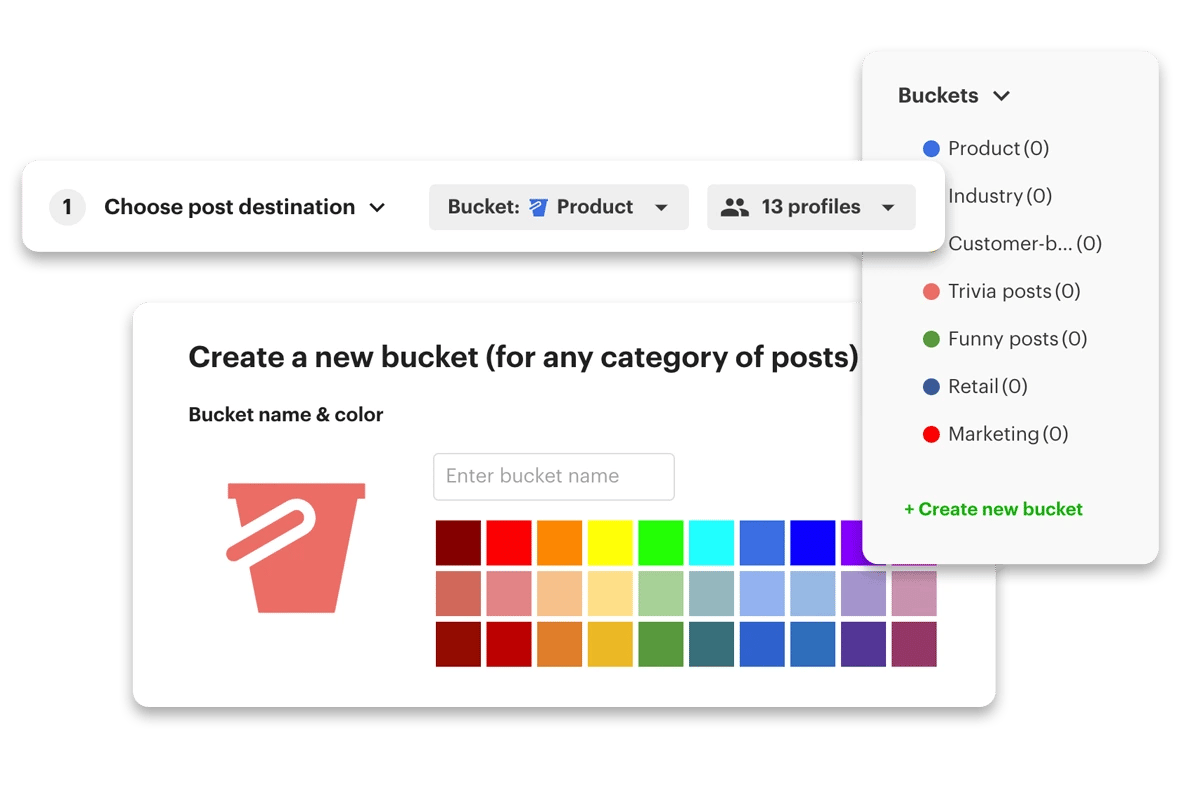The image size is (1200, 800).
Task: Click the profiles people icon
Action: pos(736,206)
